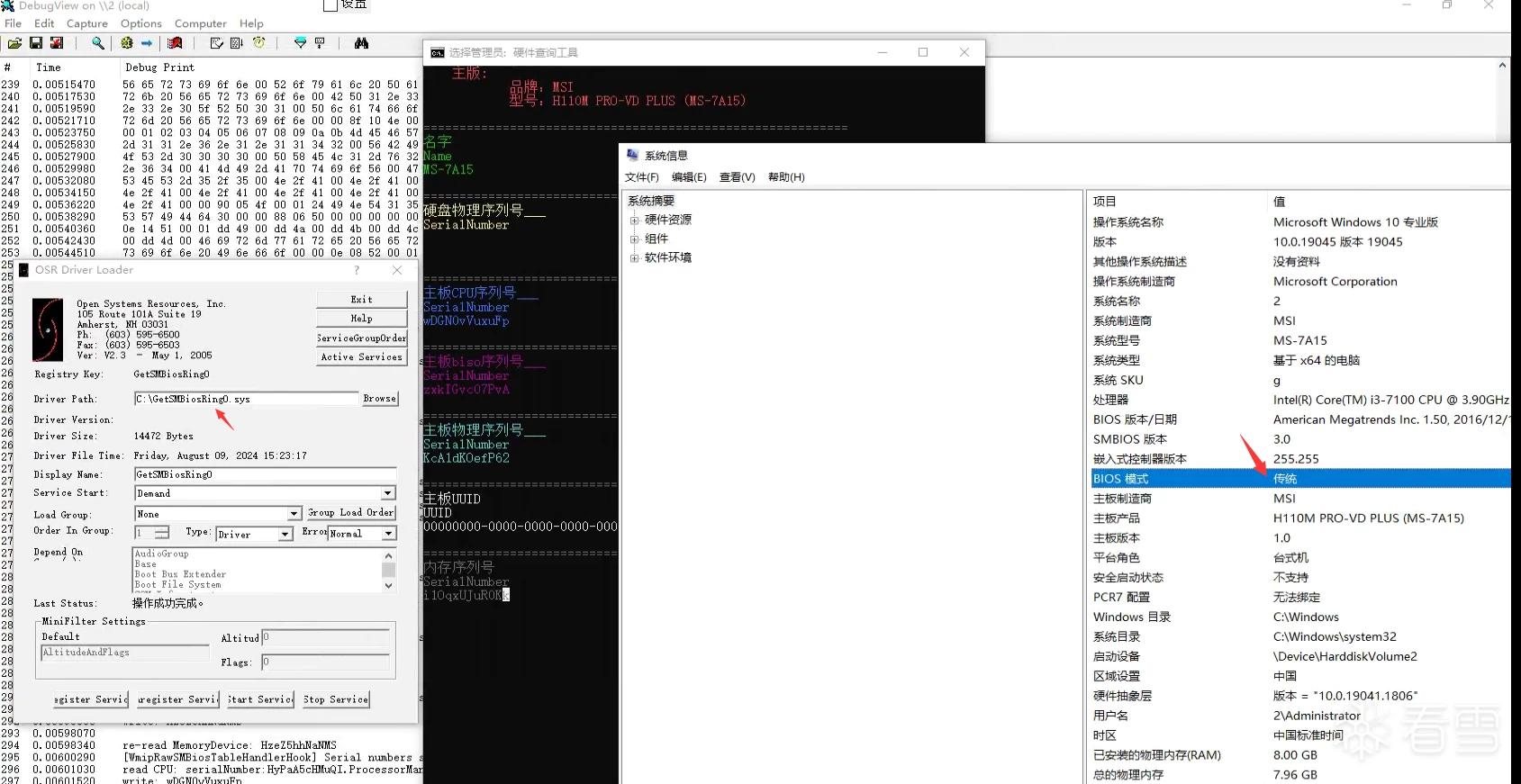Click the Driver Path input field

(x=246, y=399)
